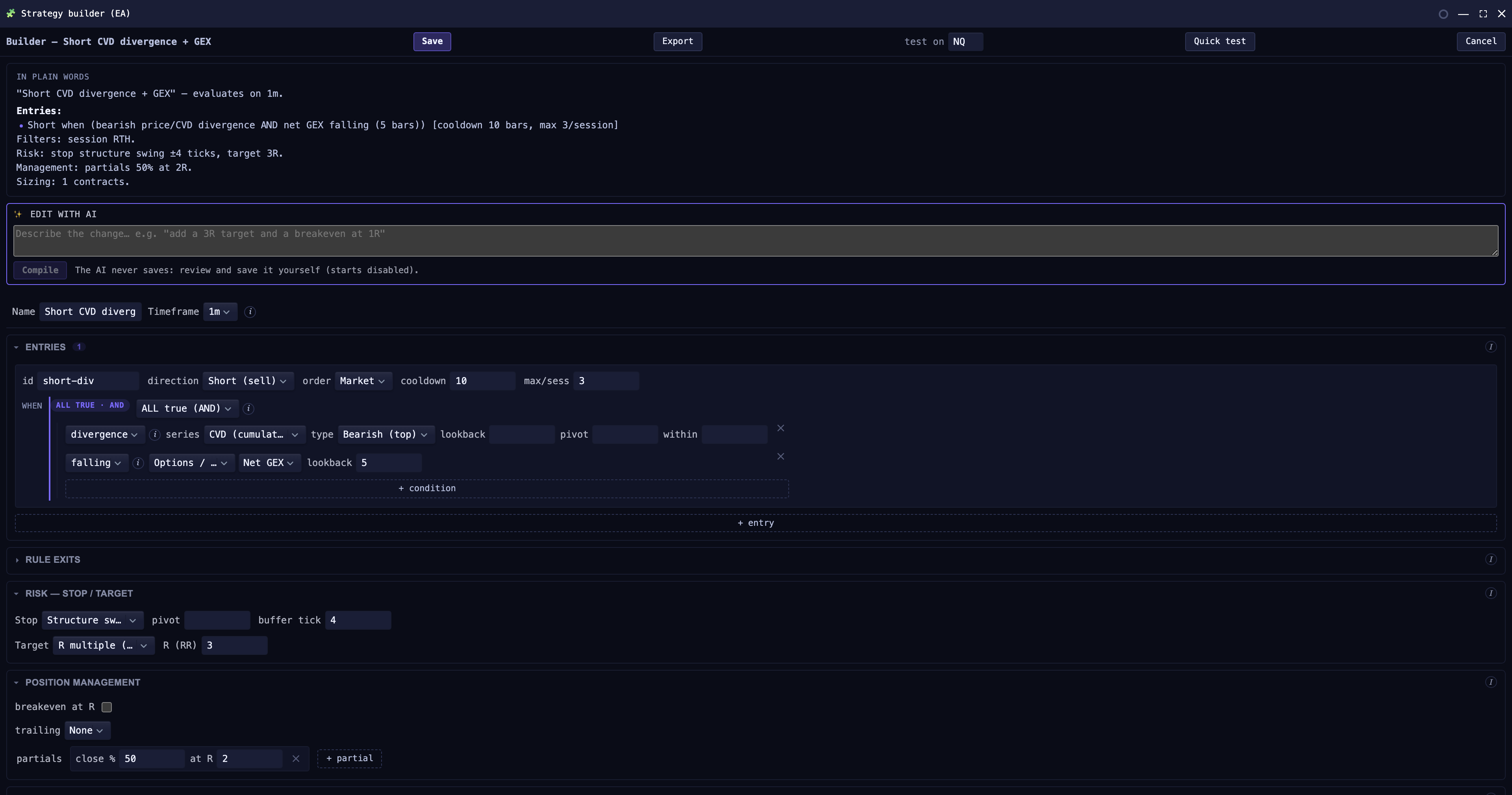
Task: Add another partial
Action: click(349, 759)
